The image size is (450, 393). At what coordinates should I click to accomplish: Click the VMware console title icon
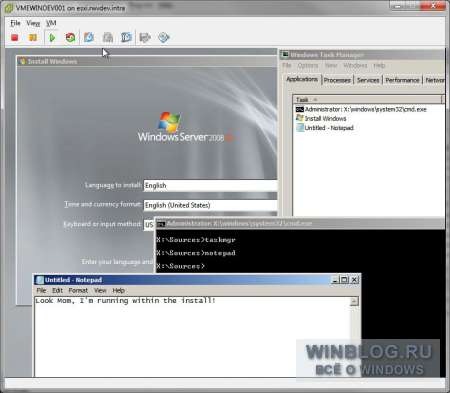click(9, 8)
